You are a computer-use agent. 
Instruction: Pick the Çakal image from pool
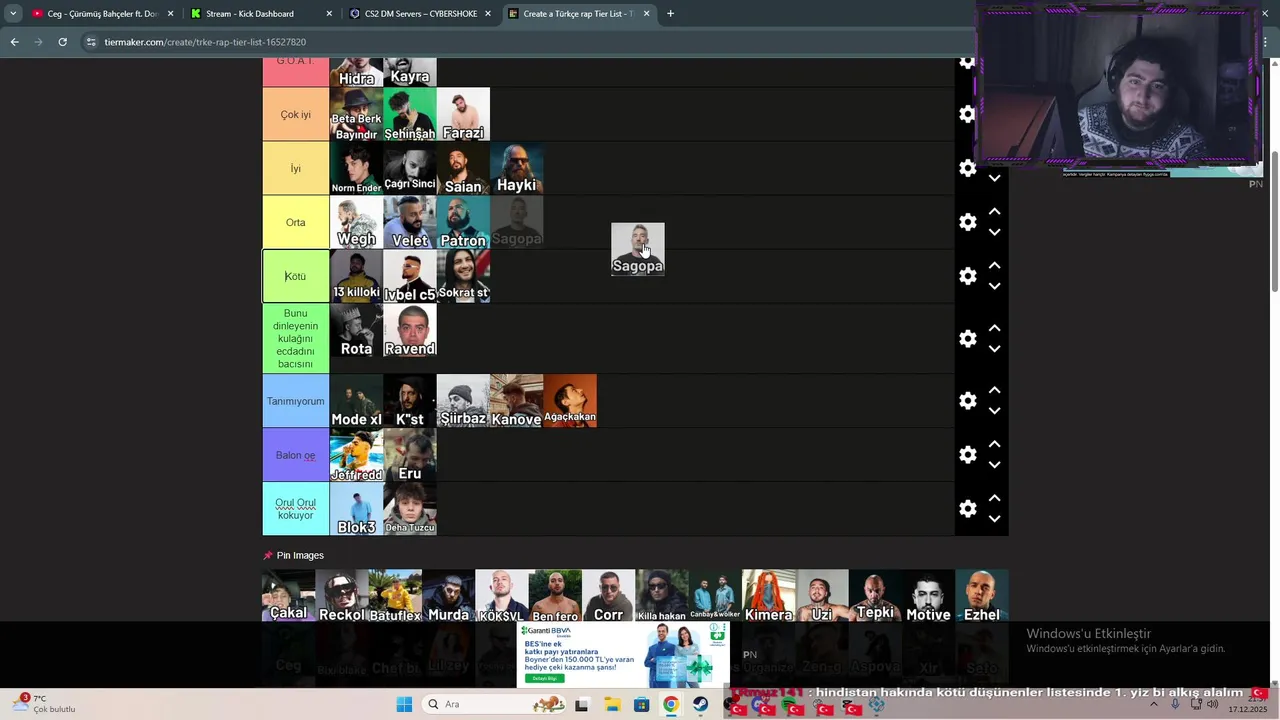click(288, 596)
